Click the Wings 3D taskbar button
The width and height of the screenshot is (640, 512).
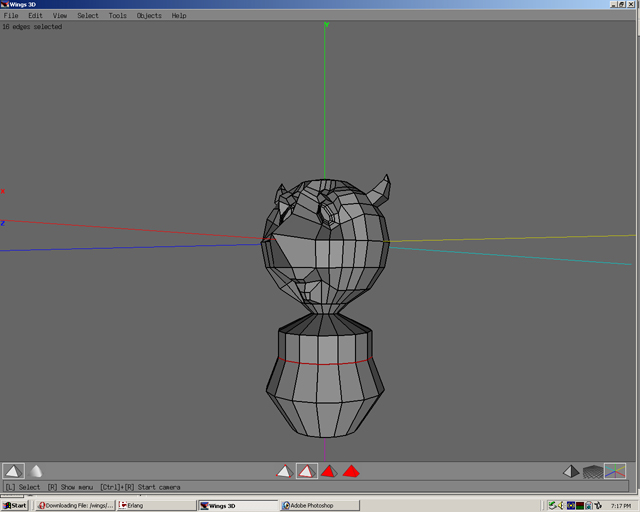tap(238, 505)
